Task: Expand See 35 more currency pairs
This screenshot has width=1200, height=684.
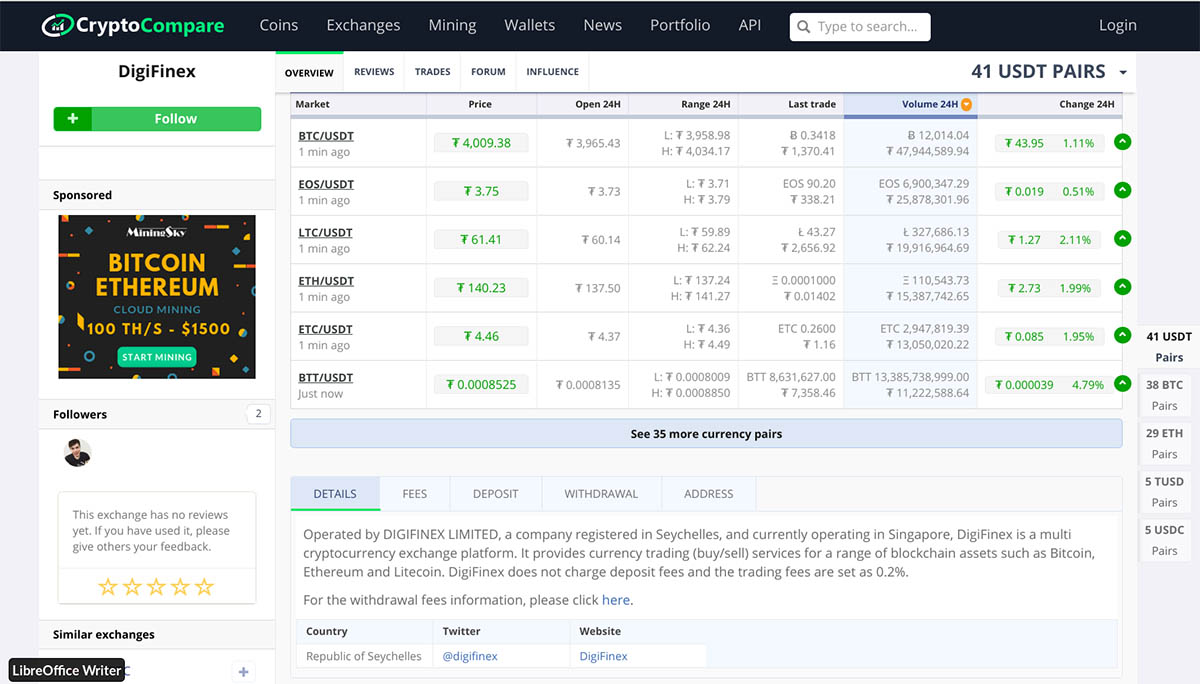Action: tap(706, 434)
